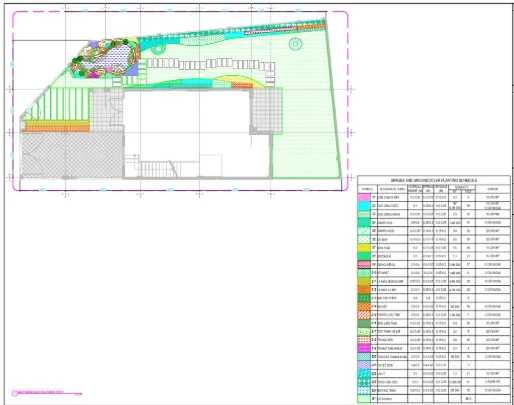Screen dimensions: 514x405
Task: Choose the orange diagonal-striped legend swatch
Action: click(x=364, y=315)
